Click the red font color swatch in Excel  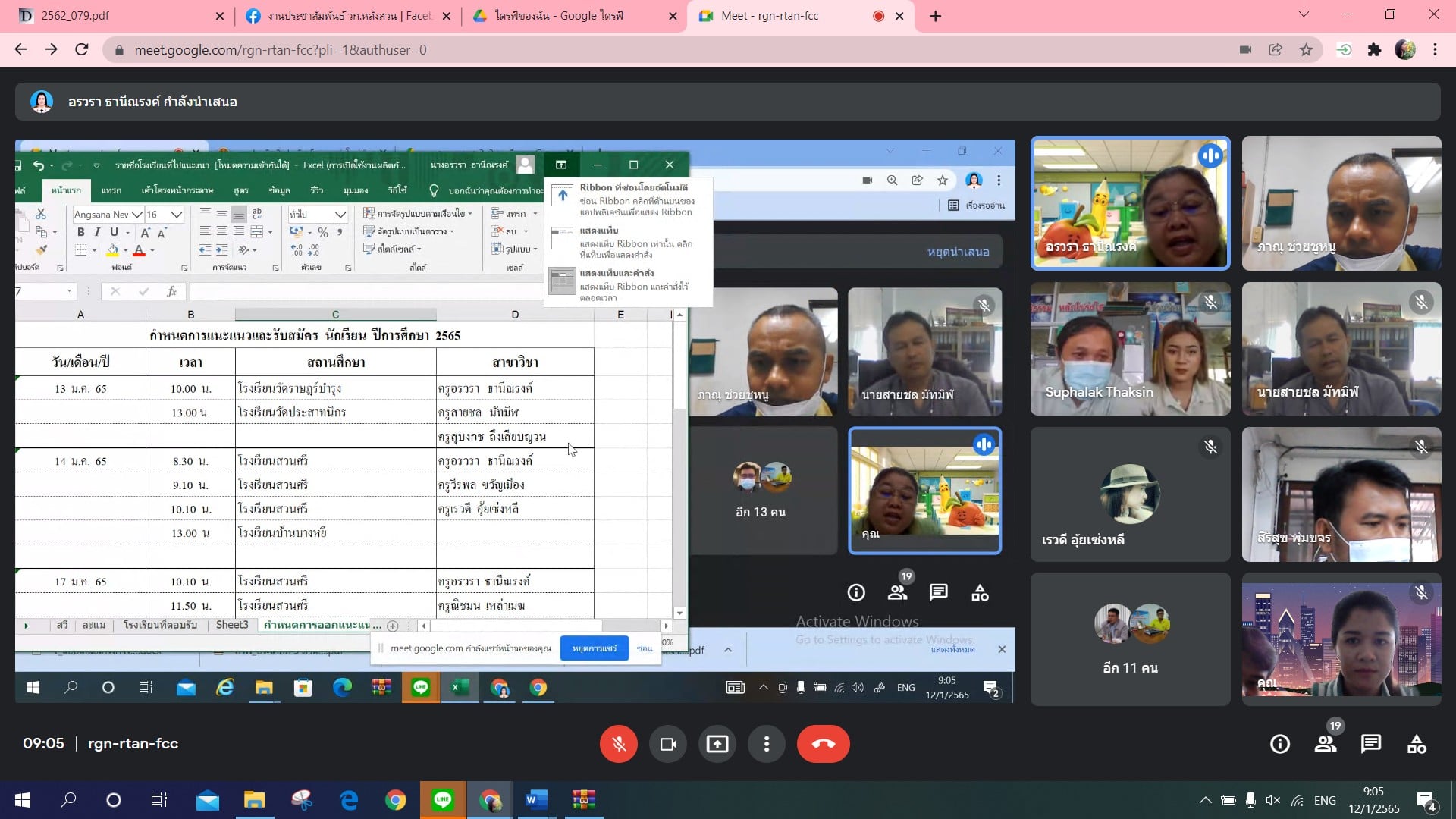click(x=139, y=249)
